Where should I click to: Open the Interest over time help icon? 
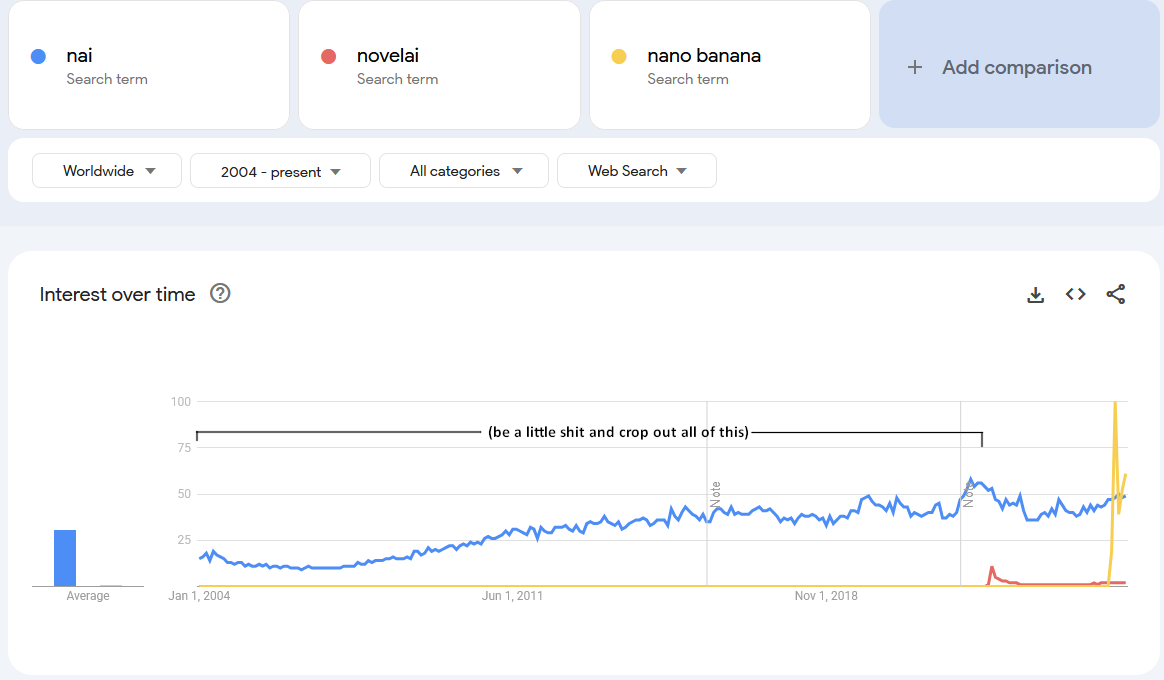coord(220,293)
